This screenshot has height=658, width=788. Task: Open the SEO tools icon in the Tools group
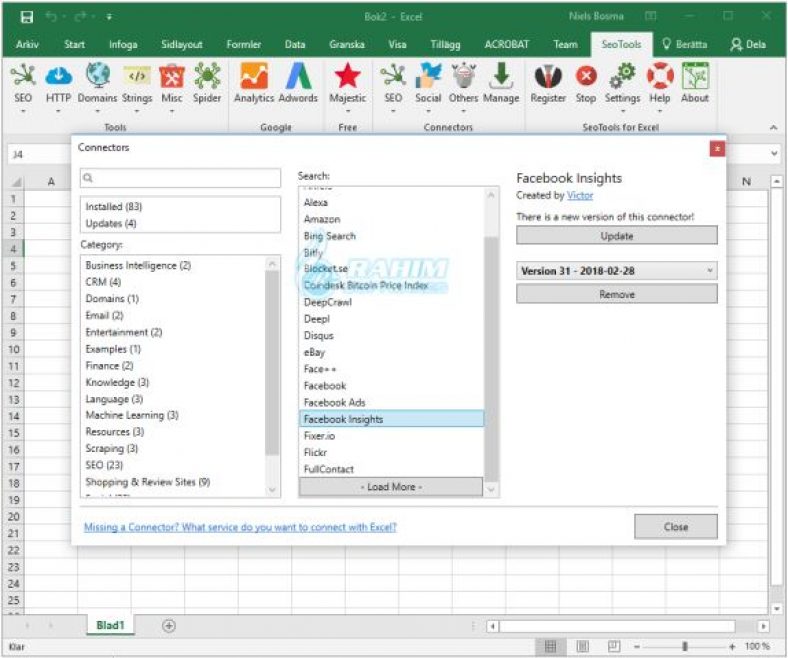pos(23,75)
